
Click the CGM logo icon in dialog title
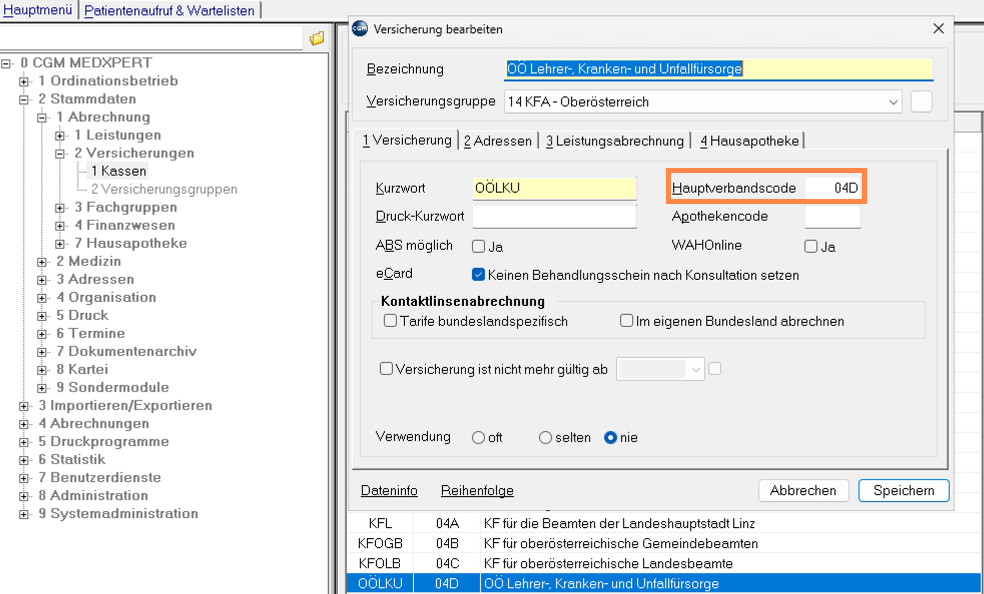pos(360,30)
